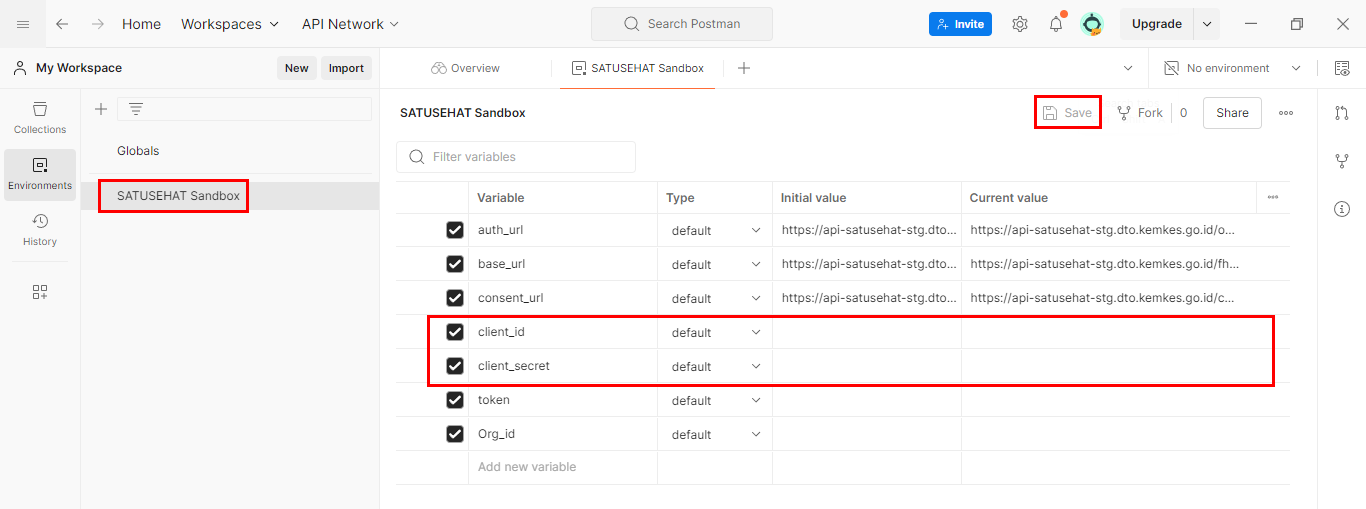Fork the environment
The width and height of the screenshot is (1366, 509).
(1140, 113)
